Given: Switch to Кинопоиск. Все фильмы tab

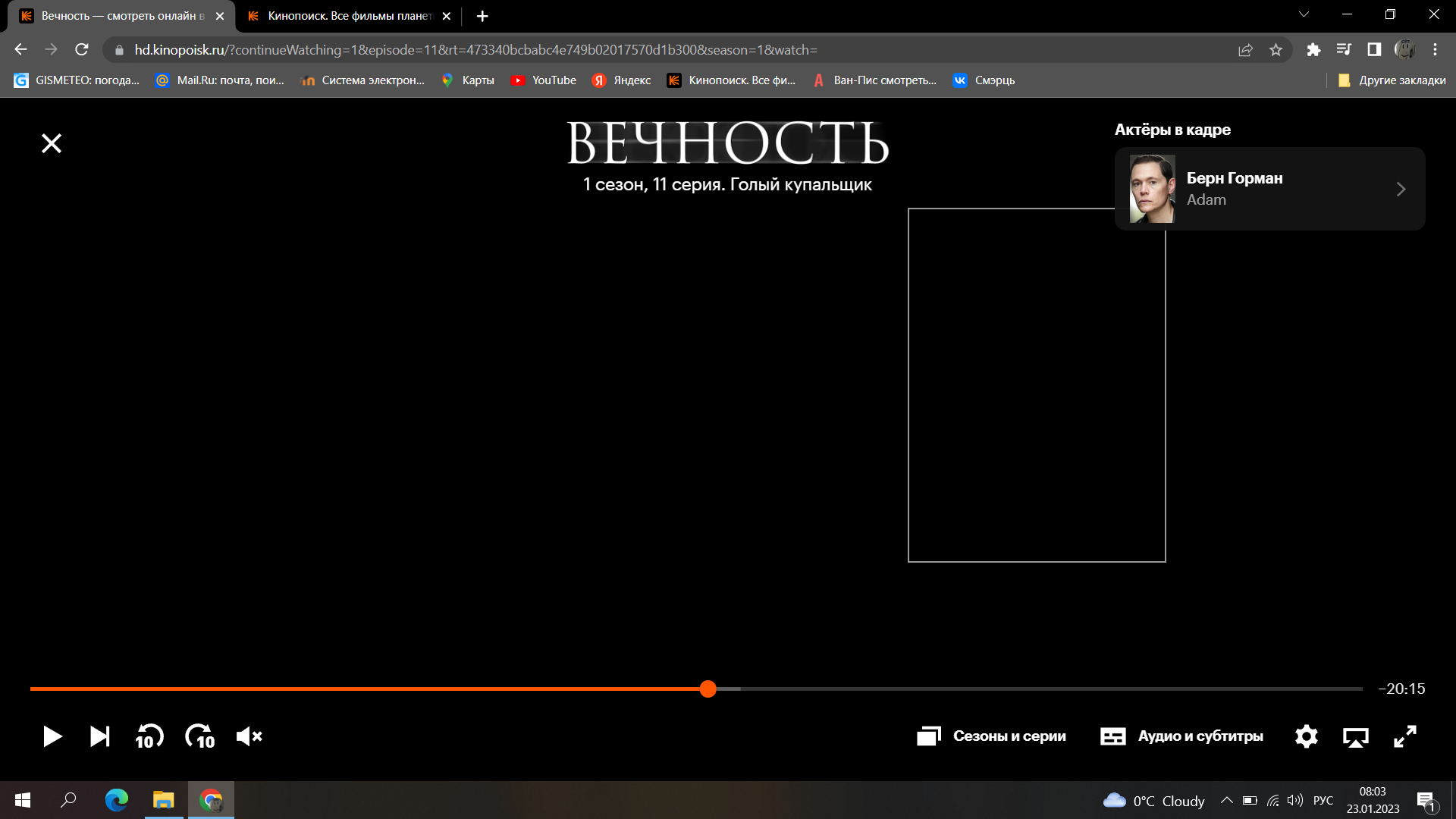Looking at the screenshot, I should click(x=349, y=16).
